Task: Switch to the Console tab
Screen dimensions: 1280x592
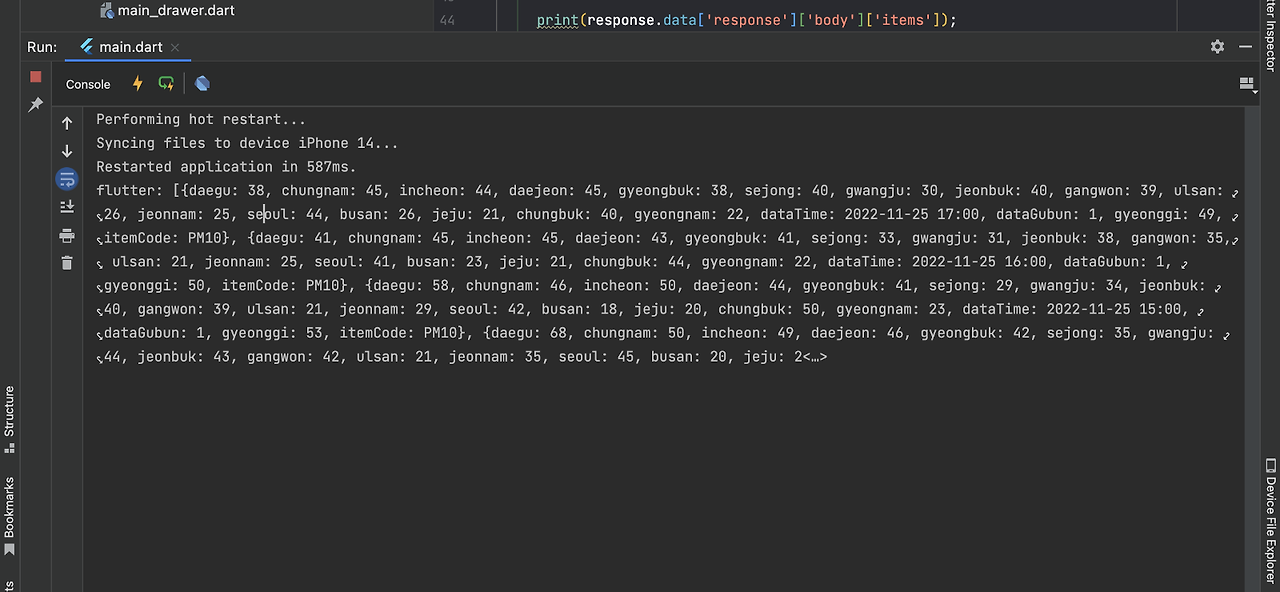Action: pos(88,85)
